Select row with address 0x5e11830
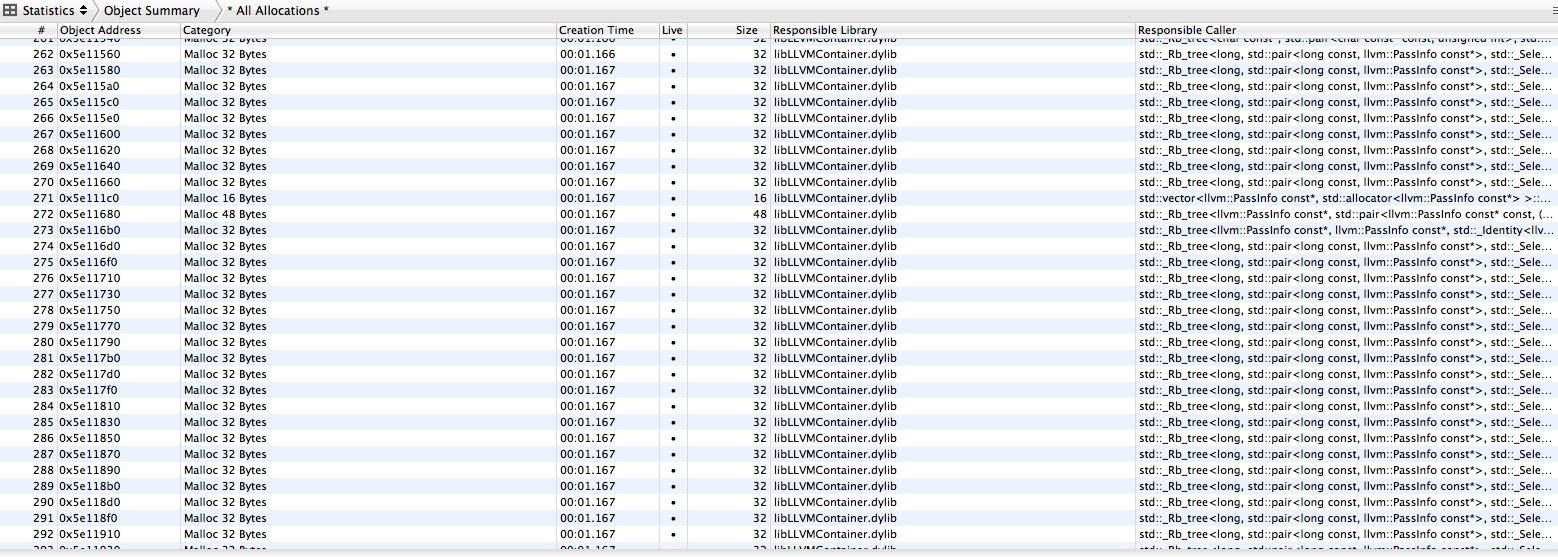Viewport: 1558px width, 557px height. pyautogui.click(x=779, y=422)
